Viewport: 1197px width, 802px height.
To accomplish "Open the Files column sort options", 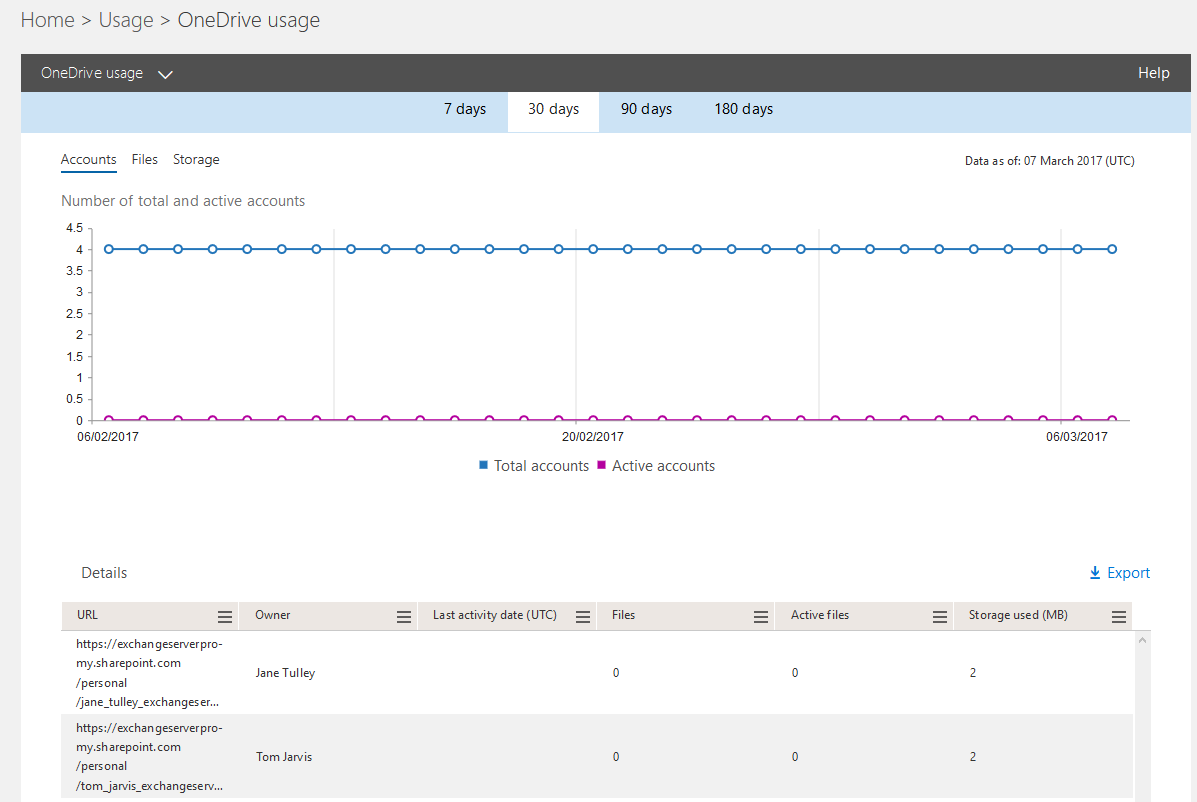I will 761,616.
